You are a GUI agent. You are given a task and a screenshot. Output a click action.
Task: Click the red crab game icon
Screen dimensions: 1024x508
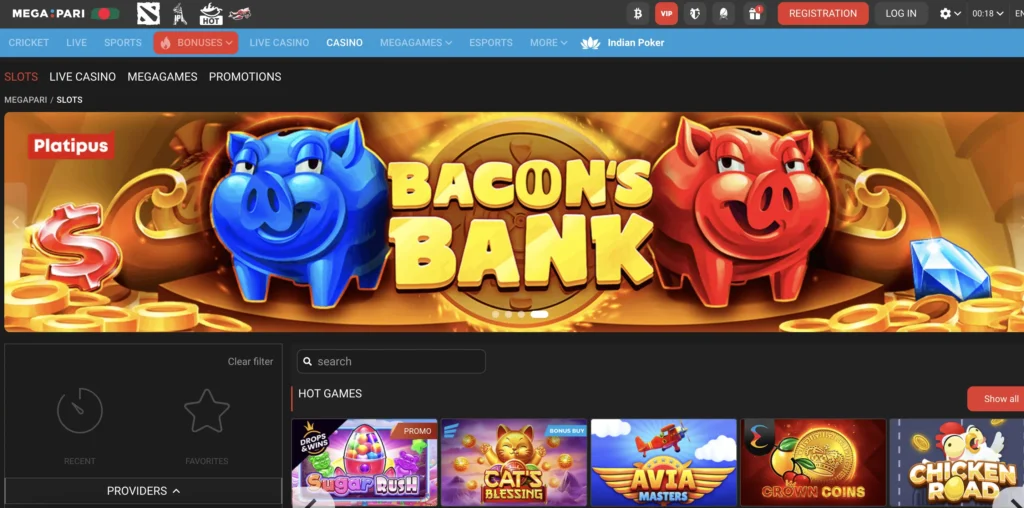(x=240, y=13)
